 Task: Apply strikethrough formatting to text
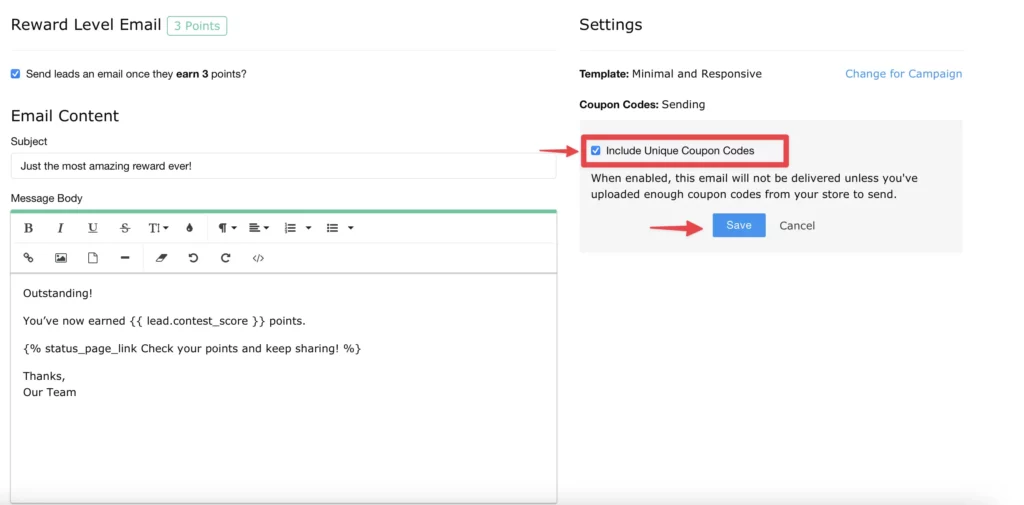125,228
